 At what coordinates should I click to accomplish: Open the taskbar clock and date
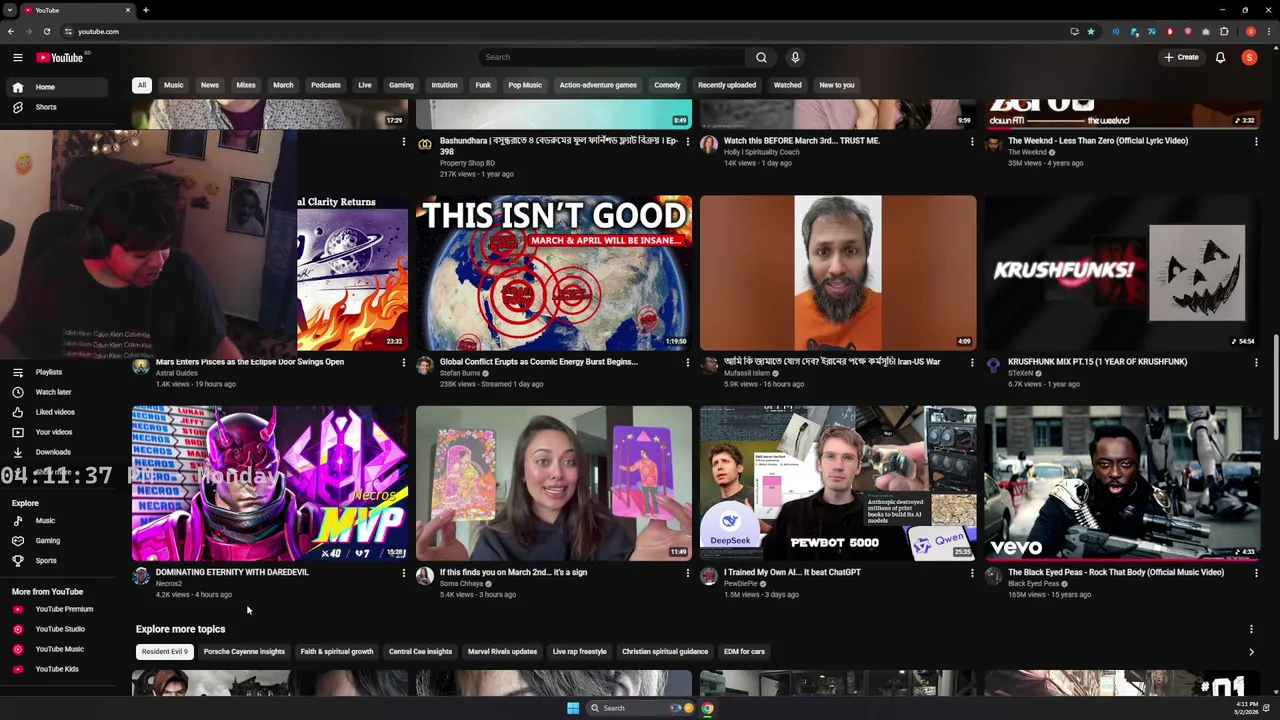point(1246,708)
